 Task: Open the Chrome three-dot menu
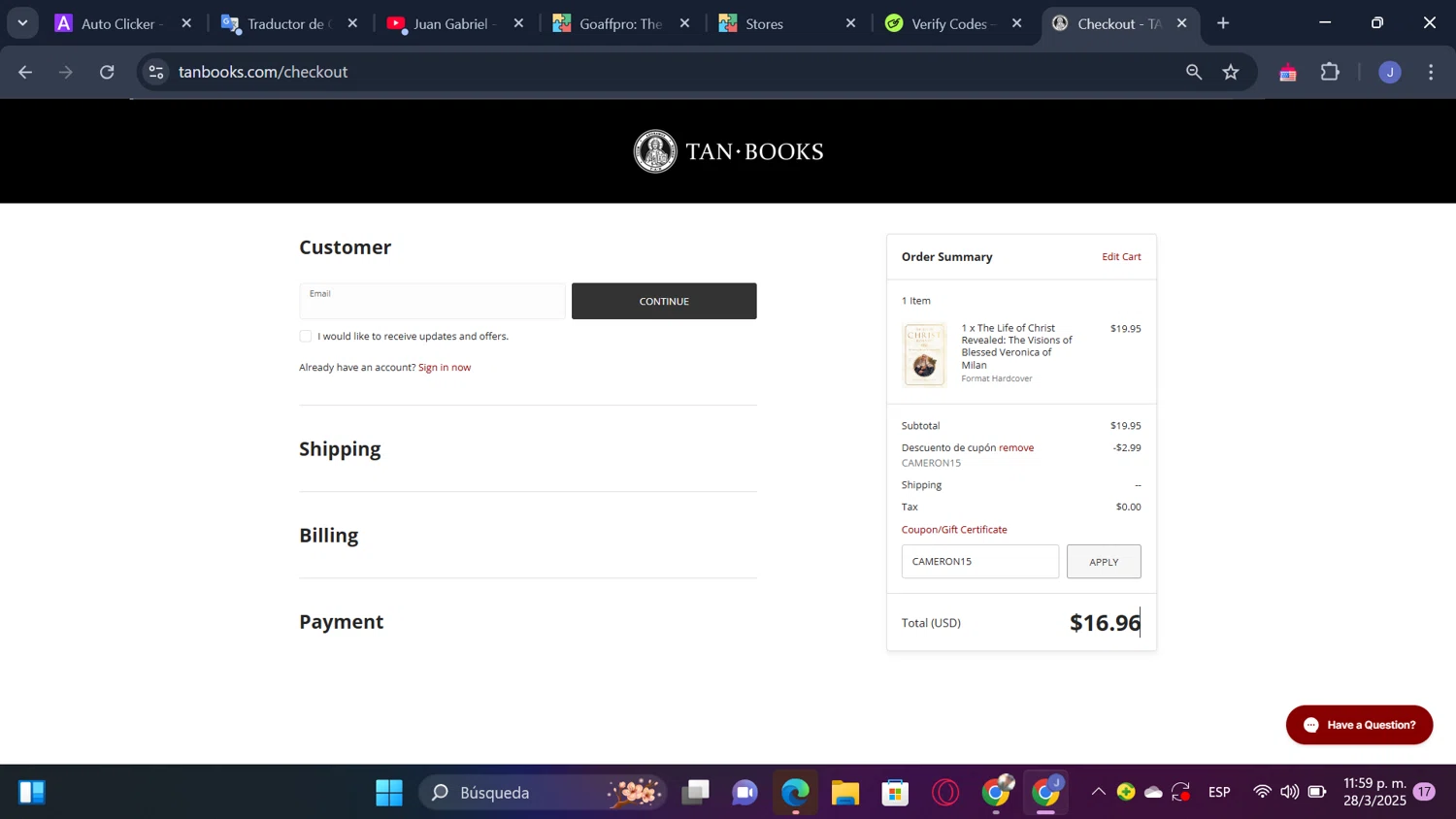point(1431,72)
